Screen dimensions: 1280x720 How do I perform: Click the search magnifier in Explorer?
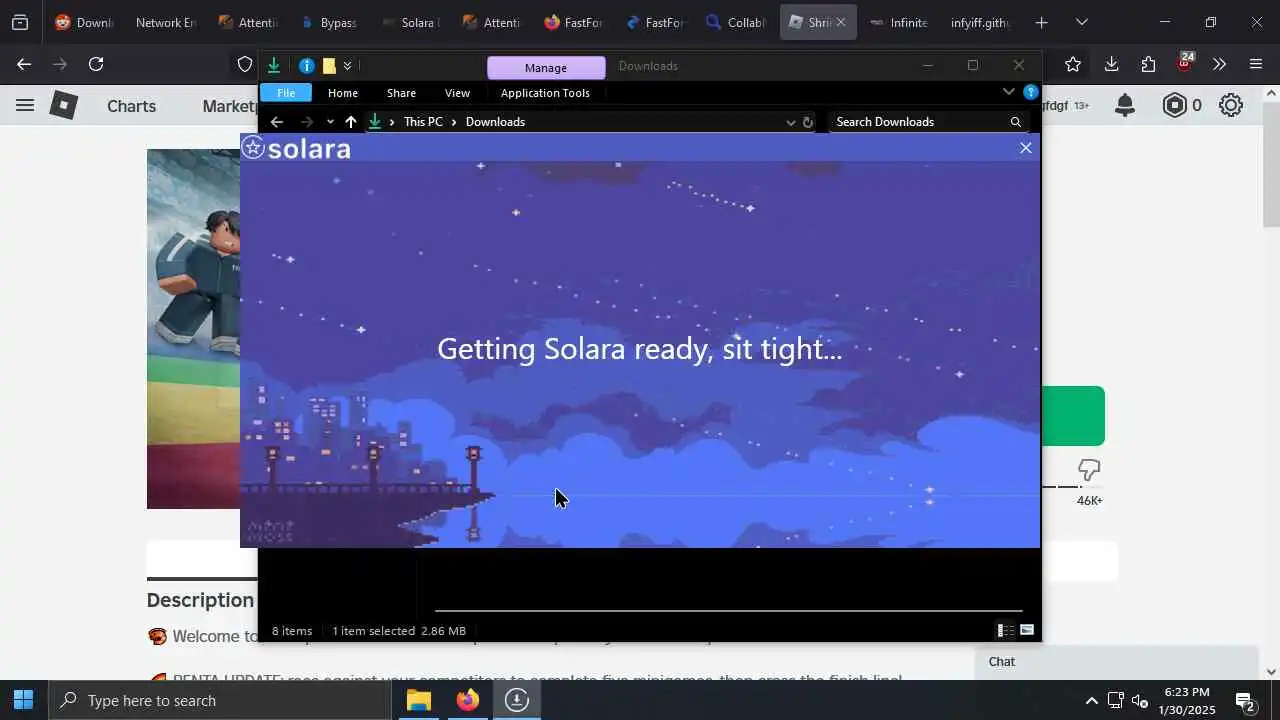[1016, 122]
